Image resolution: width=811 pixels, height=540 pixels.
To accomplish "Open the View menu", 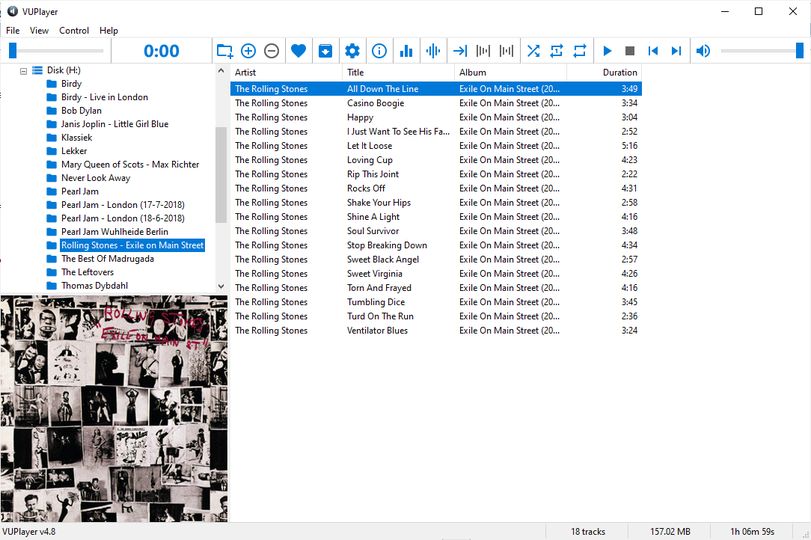I will pos(39,31).
